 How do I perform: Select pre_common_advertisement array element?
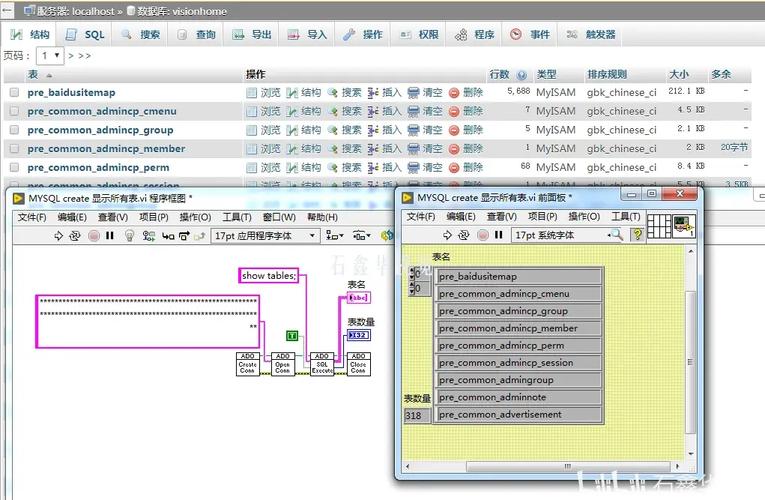point(519,415)
